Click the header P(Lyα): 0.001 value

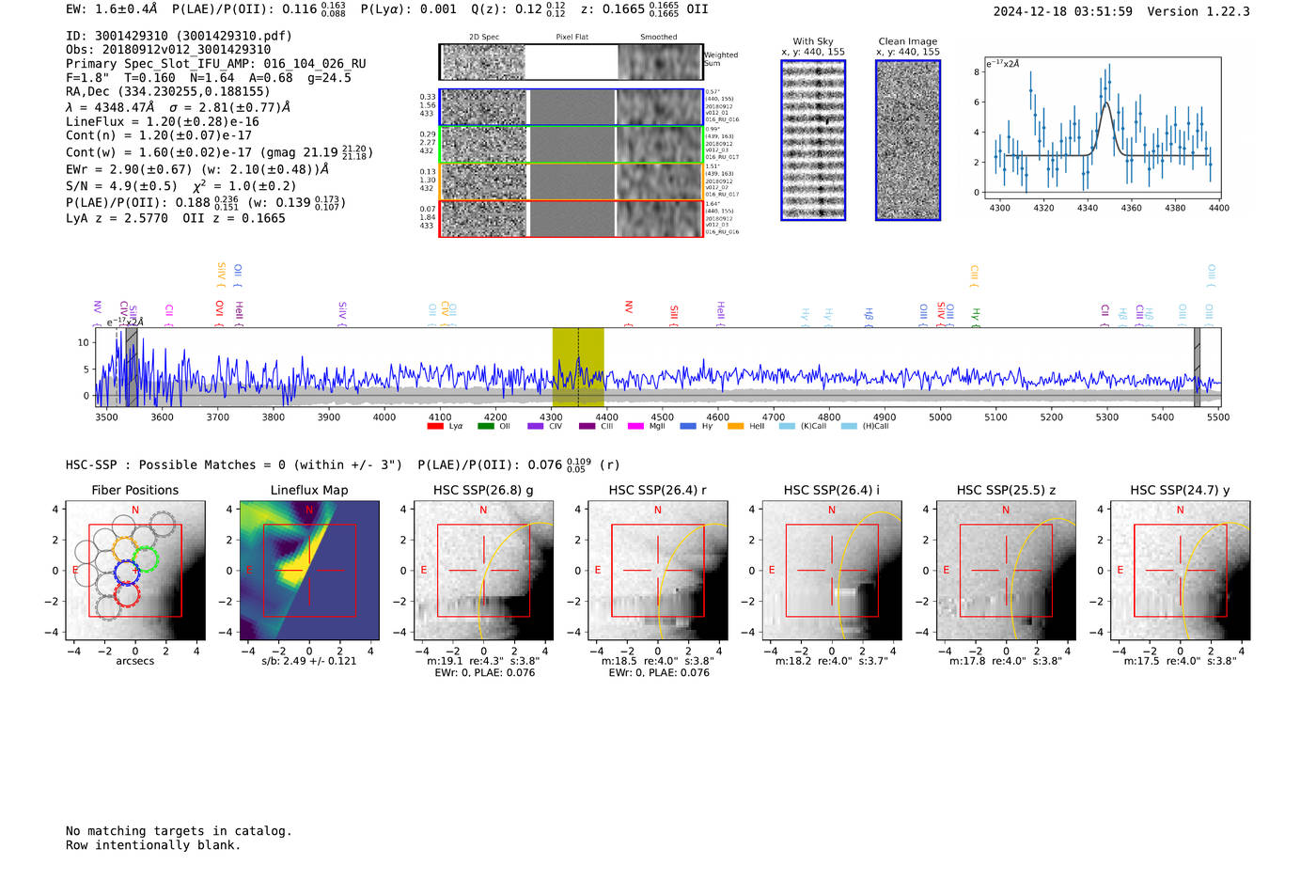tap(409, 9)
